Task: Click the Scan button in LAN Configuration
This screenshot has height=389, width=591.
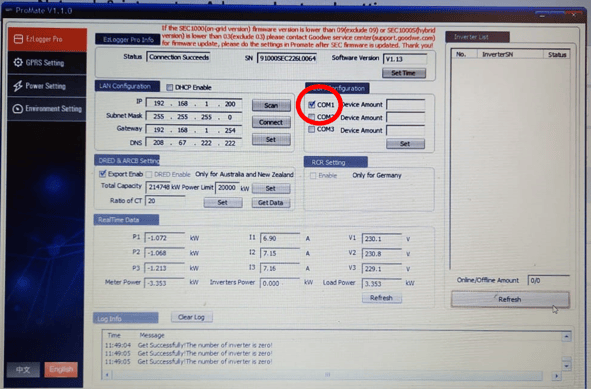Action: point(271,105)
